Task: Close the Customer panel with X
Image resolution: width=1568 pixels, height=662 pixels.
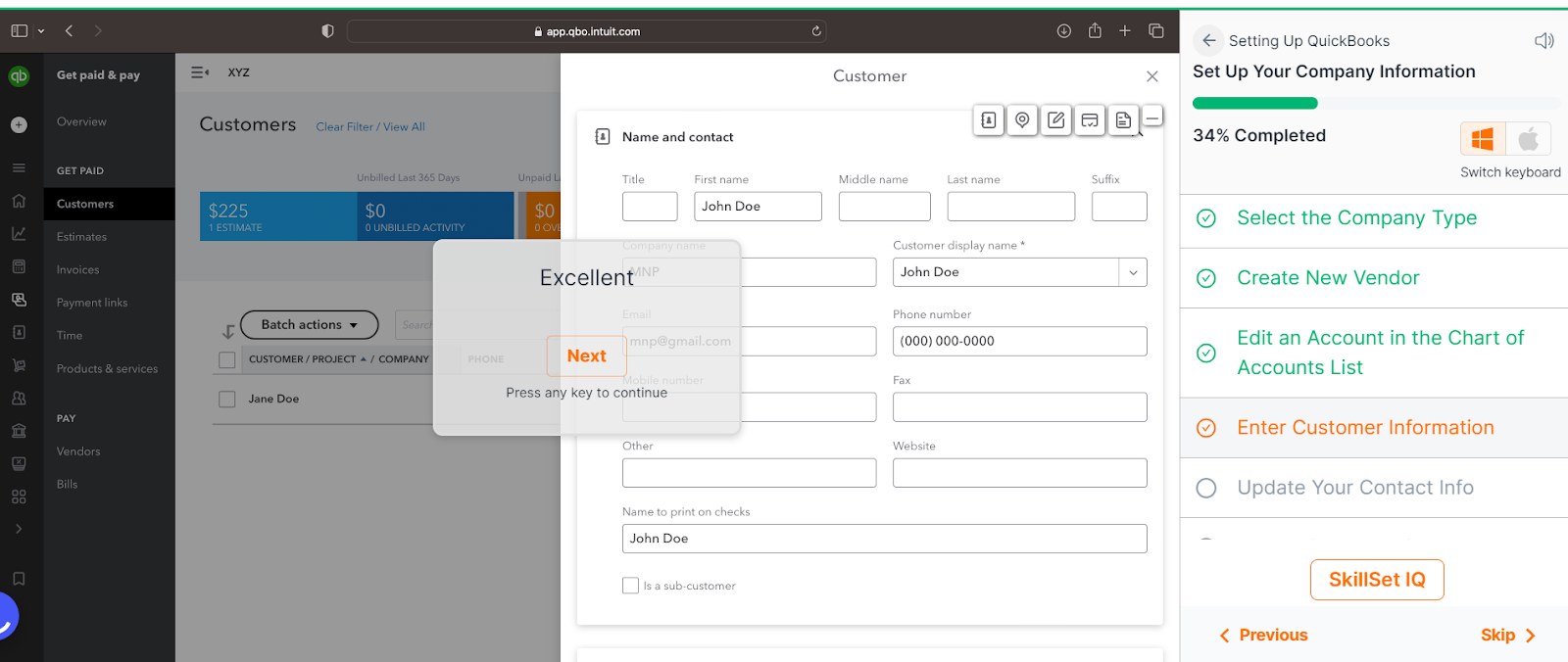Action: tap(1152, 76)
